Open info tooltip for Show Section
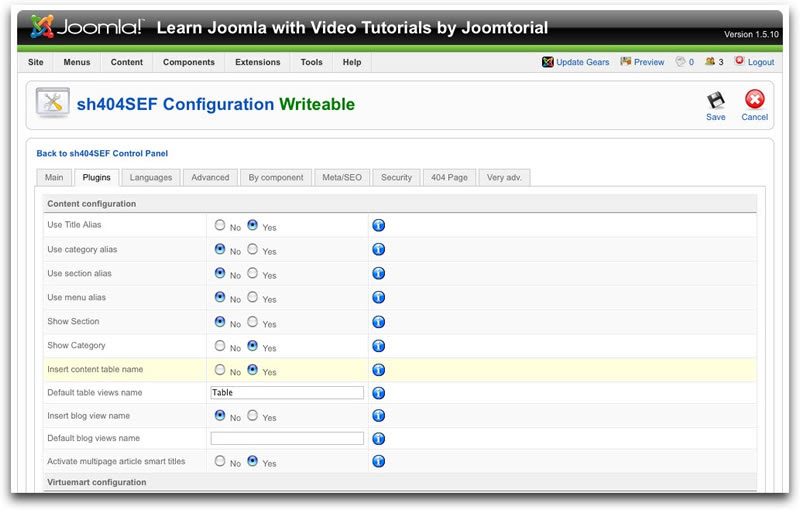The image size is (800, 510). coord(379,322)
